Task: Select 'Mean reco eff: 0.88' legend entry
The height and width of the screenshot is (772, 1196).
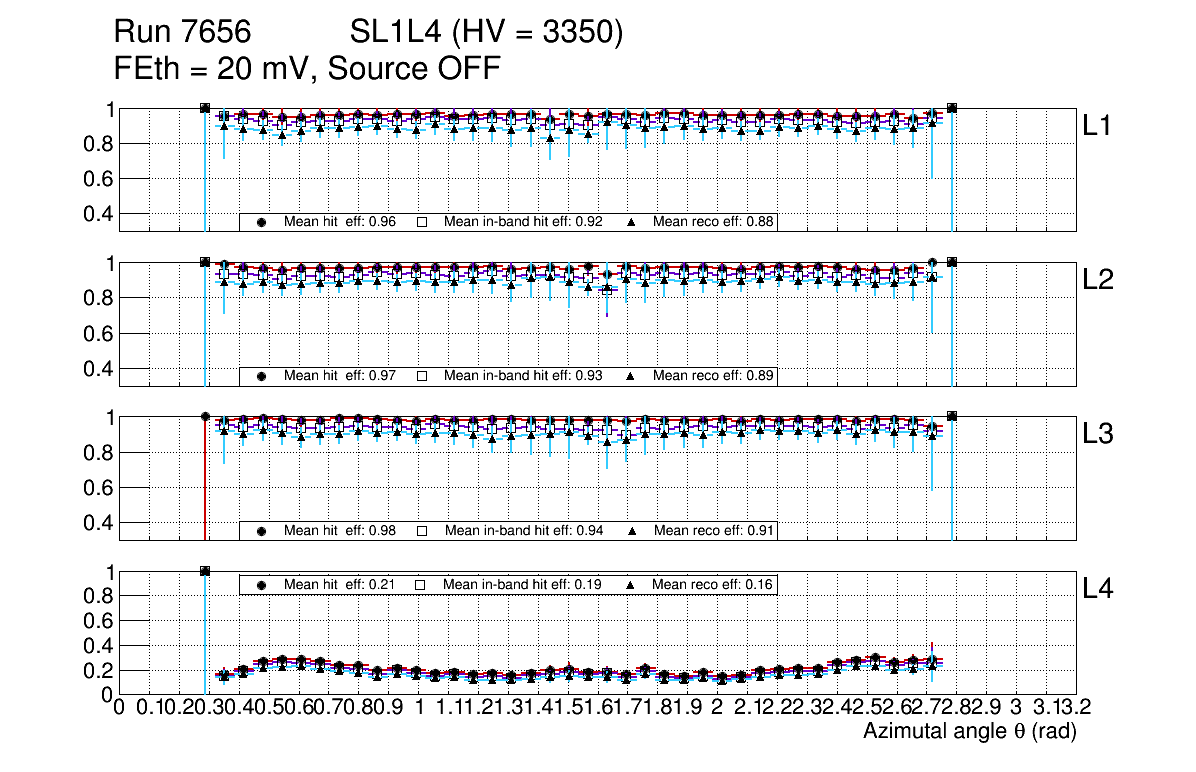Action: (x=714, y=222)
